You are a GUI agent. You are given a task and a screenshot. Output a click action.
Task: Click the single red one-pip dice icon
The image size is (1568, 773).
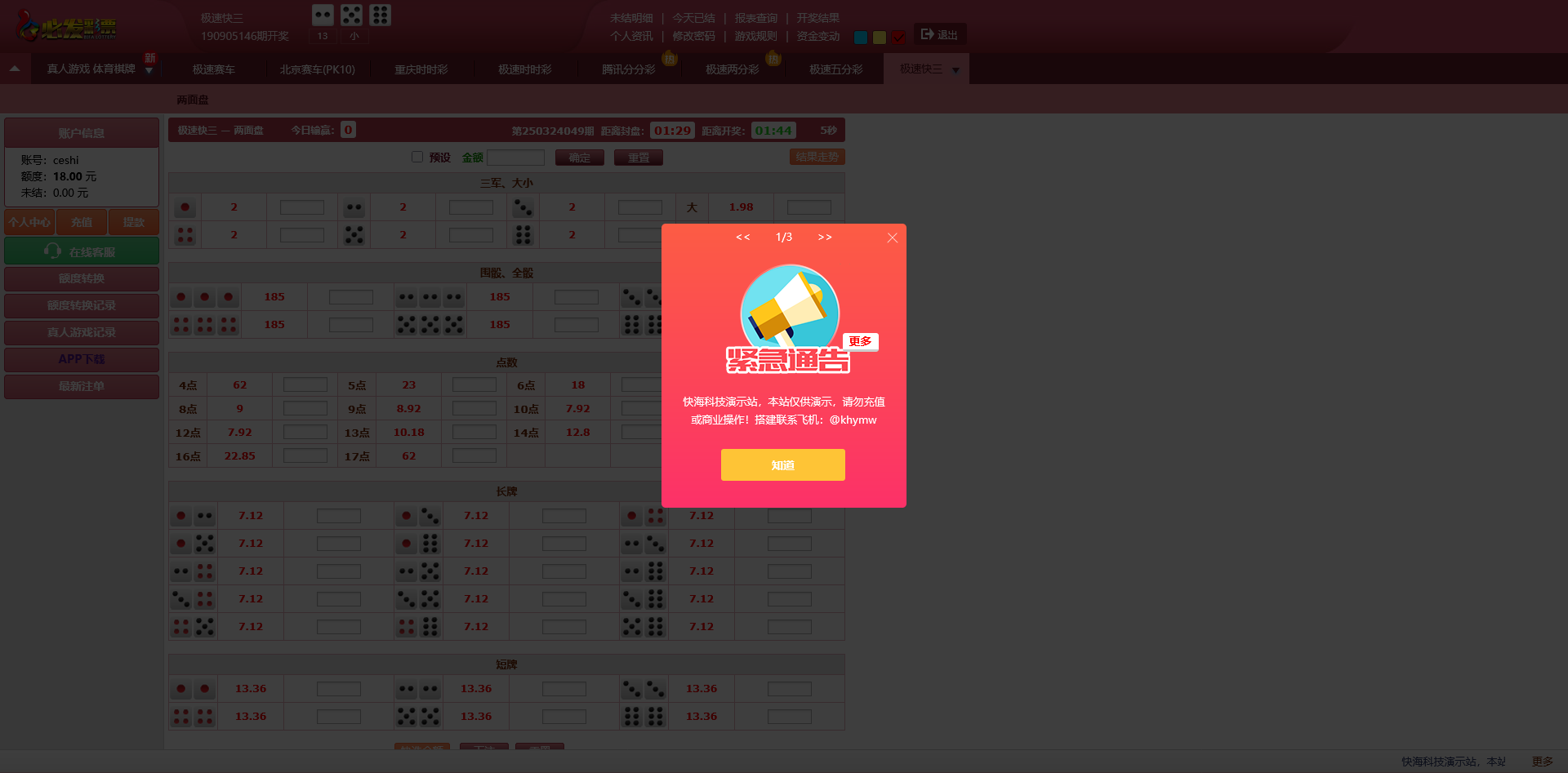[185, 207]
